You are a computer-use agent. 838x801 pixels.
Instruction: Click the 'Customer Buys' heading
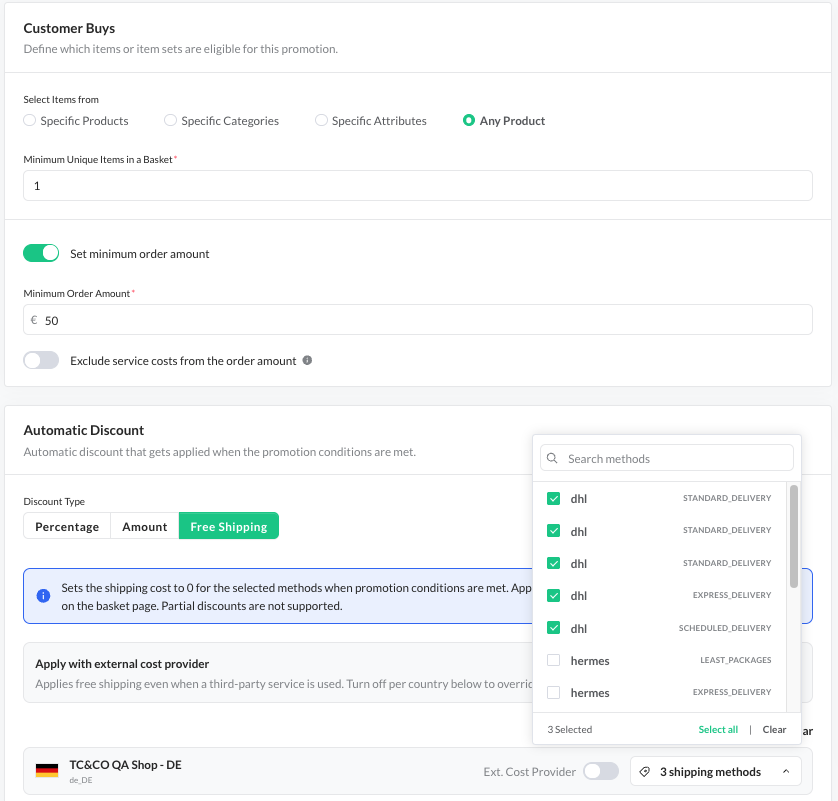tap(69, 28)
